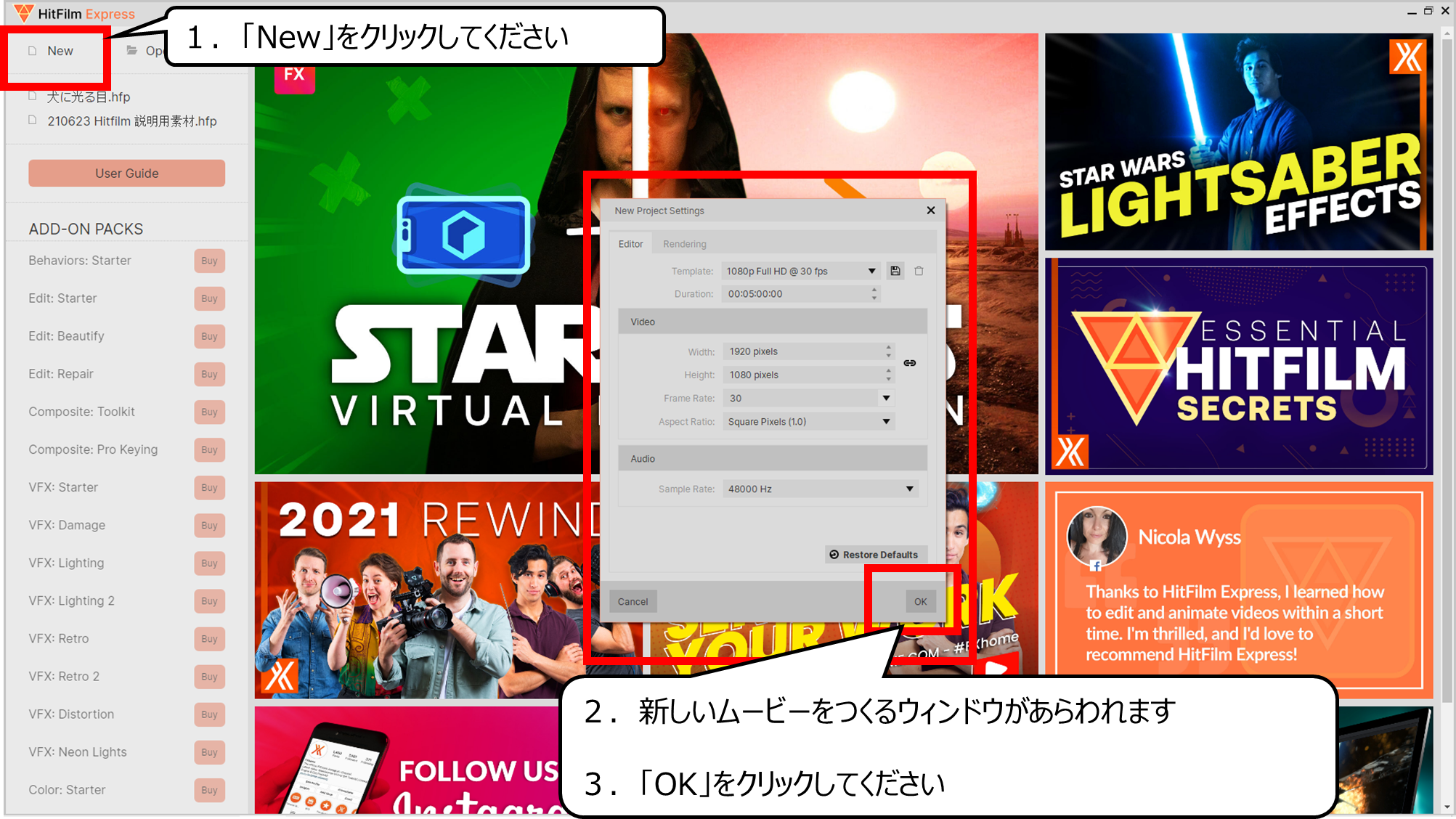Delete the template preset
Viewport: 1456px width, 819px height.
click(919, 271)
